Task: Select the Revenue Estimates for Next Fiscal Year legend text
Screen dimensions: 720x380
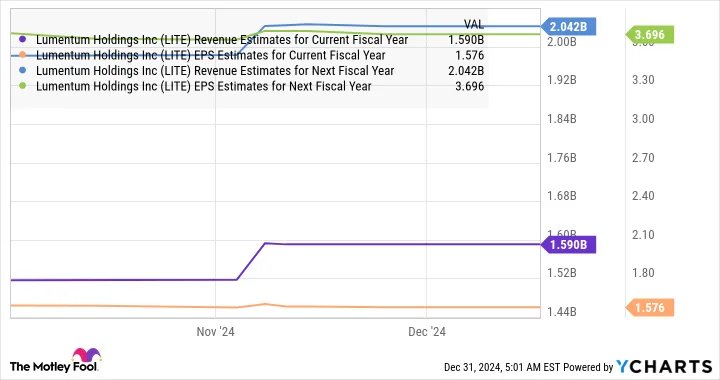Action: pos(215,71)
